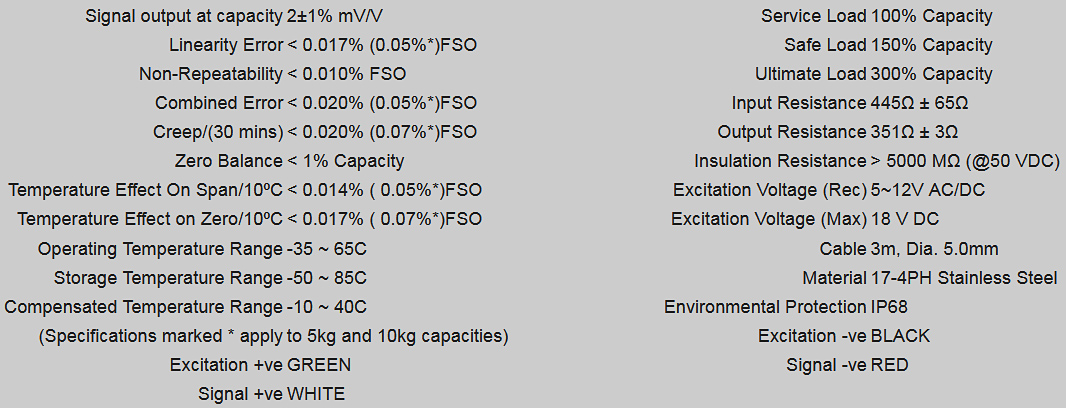Click the Service Load 100% Capacity line

tap(877, 16)
